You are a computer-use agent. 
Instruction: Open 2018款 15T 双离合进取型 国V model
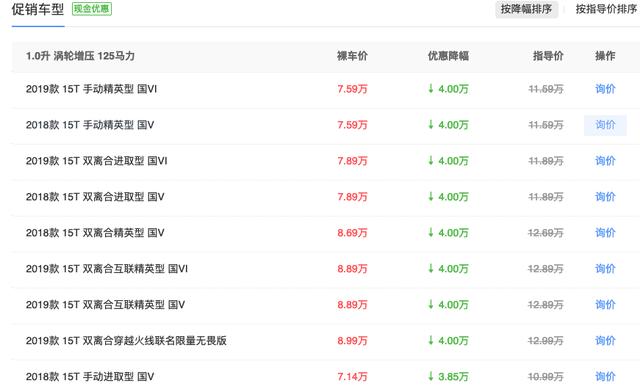tap(95, 197)
